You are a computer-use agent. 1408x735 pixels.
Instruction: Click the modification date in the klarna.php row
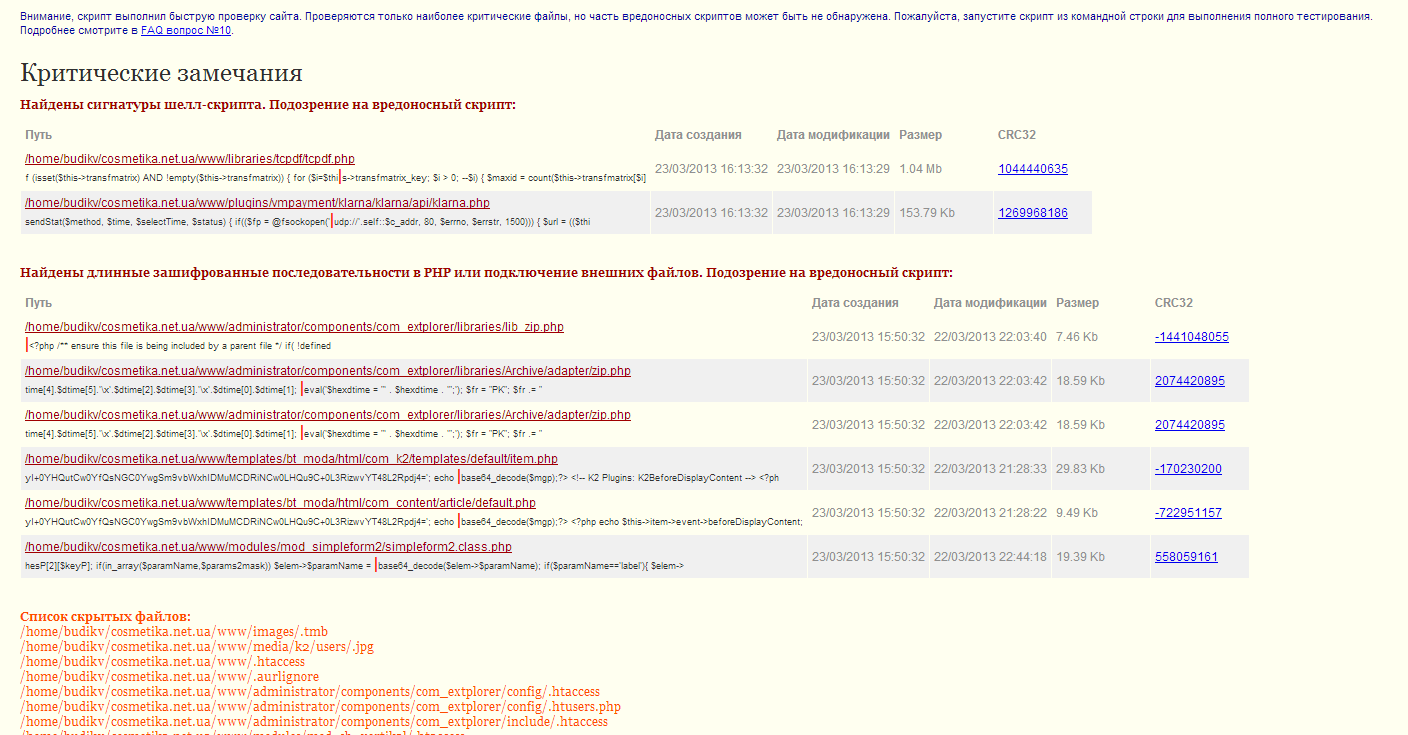pos(833,213)
